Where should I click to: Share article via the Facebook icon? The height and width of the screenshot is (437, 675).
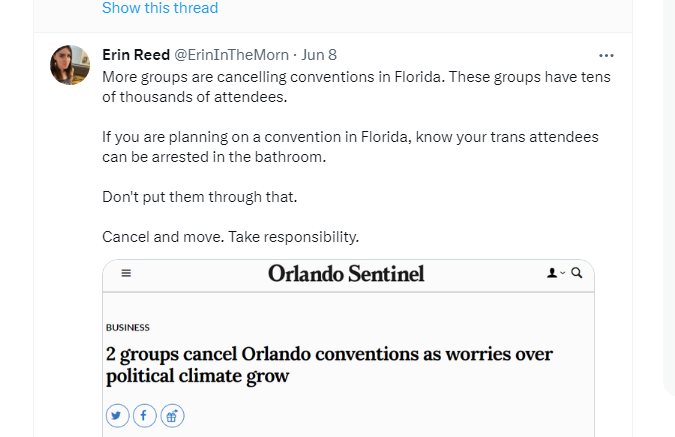(145, 415)
